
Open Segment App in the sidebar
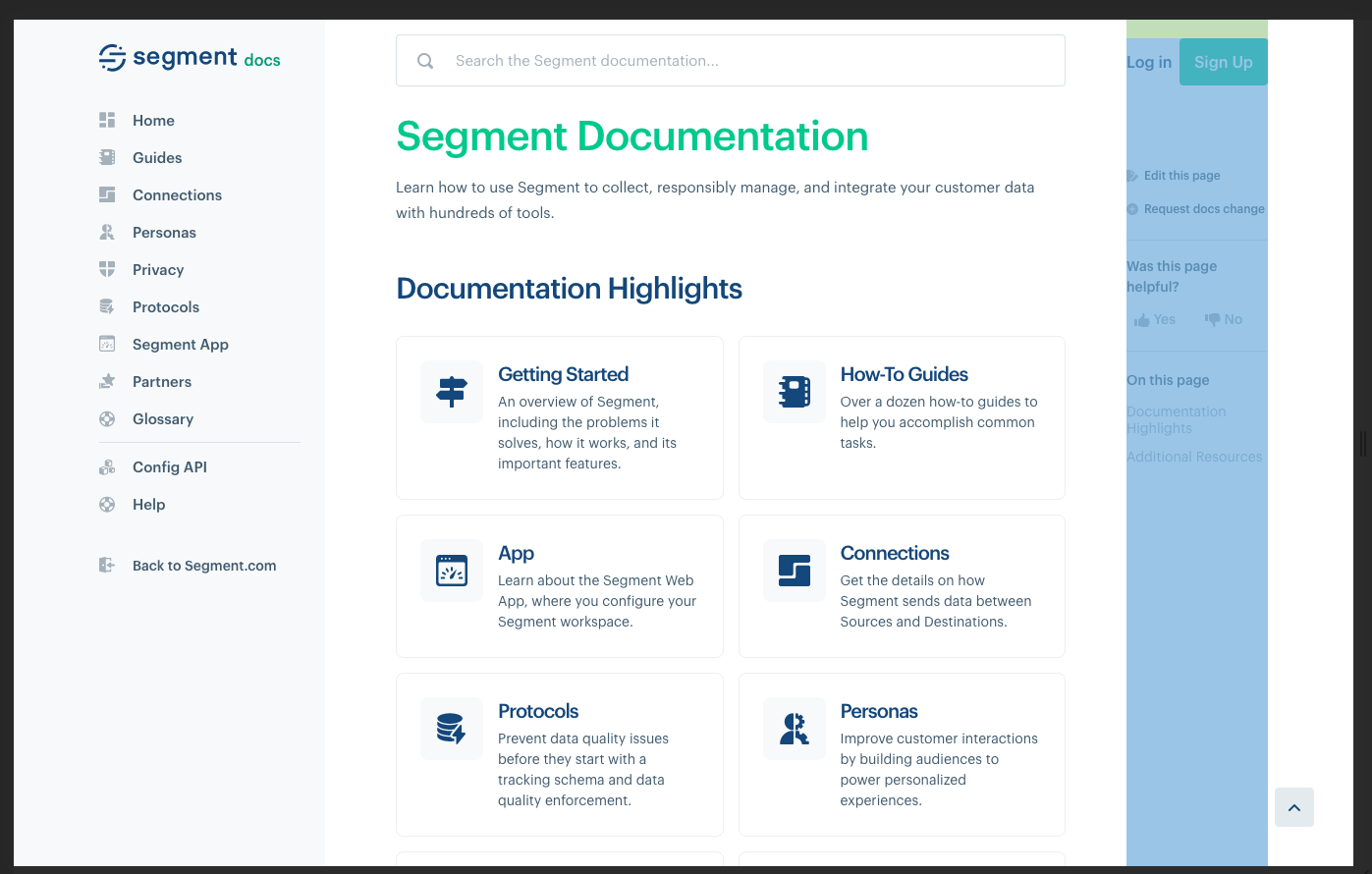181,344
